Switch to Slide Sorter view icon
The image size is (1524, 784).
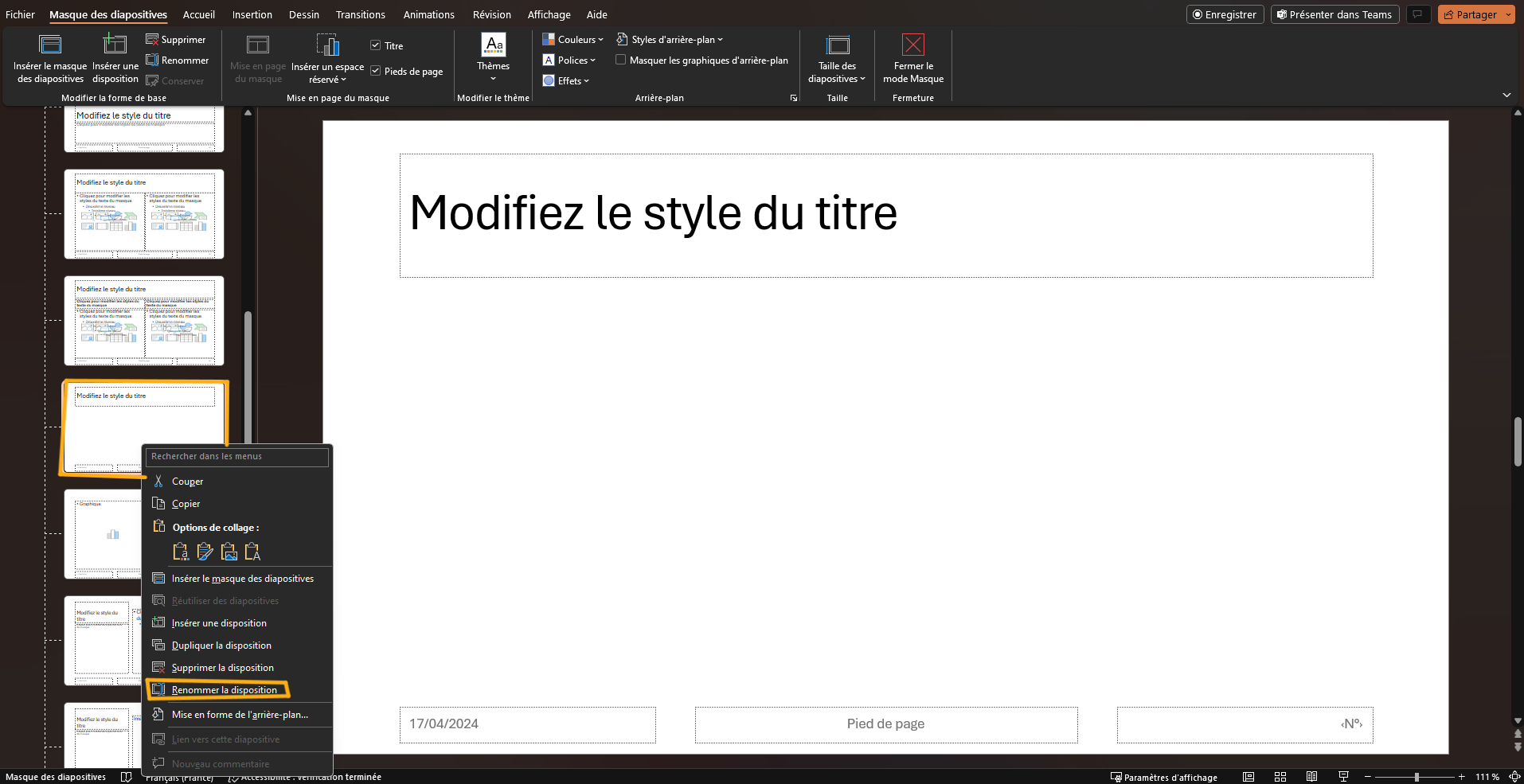[x=1280, y=777]
